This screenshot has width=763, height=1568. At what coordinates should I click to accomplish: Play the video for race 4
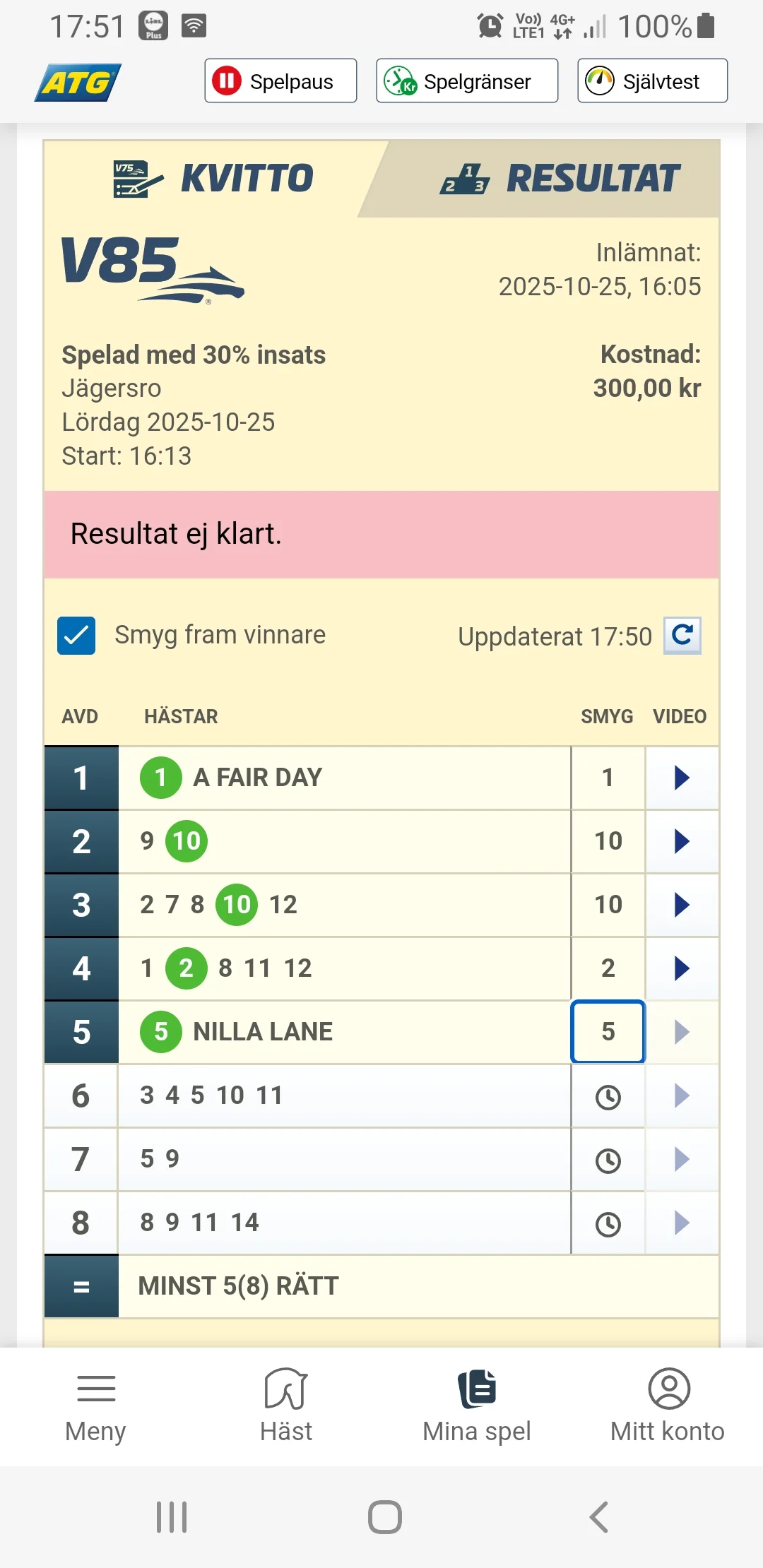click(x=681, y=969)
